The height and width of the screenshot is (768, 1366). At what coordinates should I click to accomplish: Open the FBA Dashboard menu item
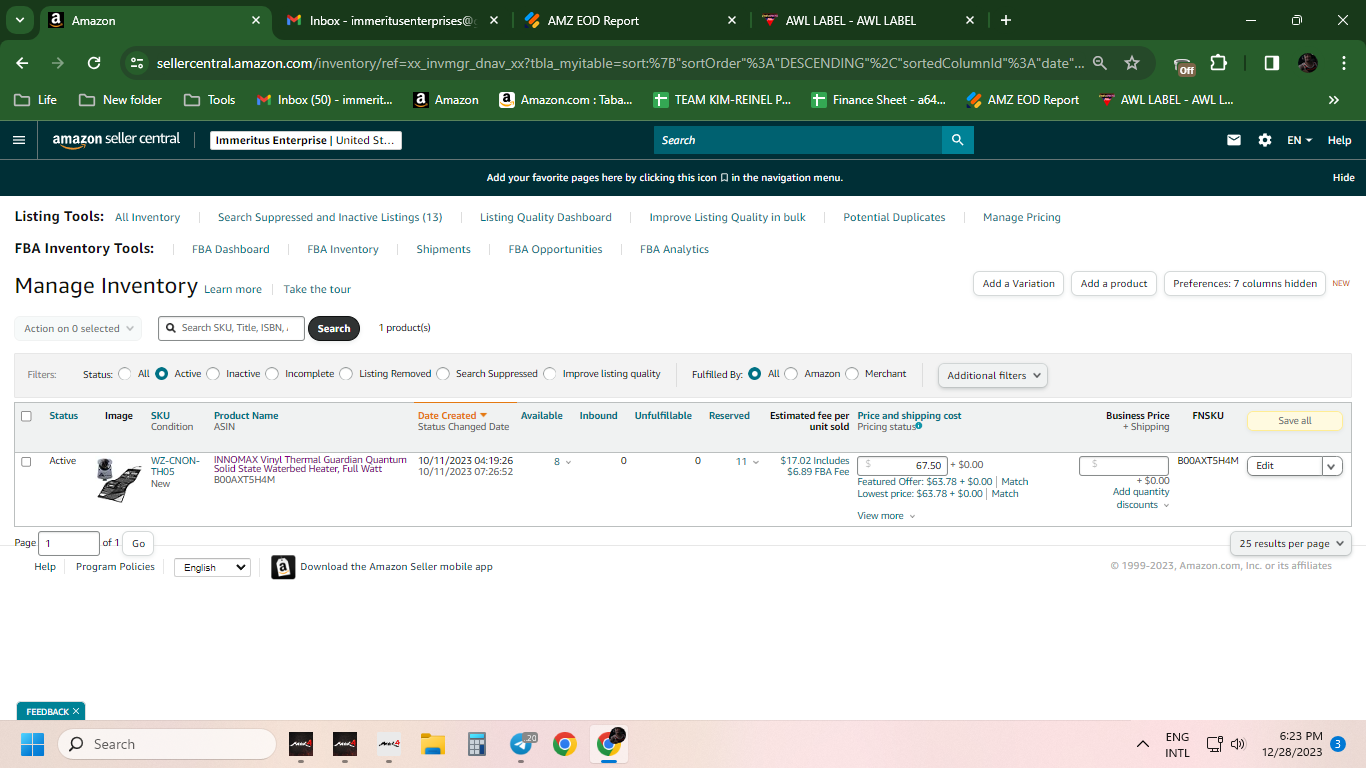[231, 249]
